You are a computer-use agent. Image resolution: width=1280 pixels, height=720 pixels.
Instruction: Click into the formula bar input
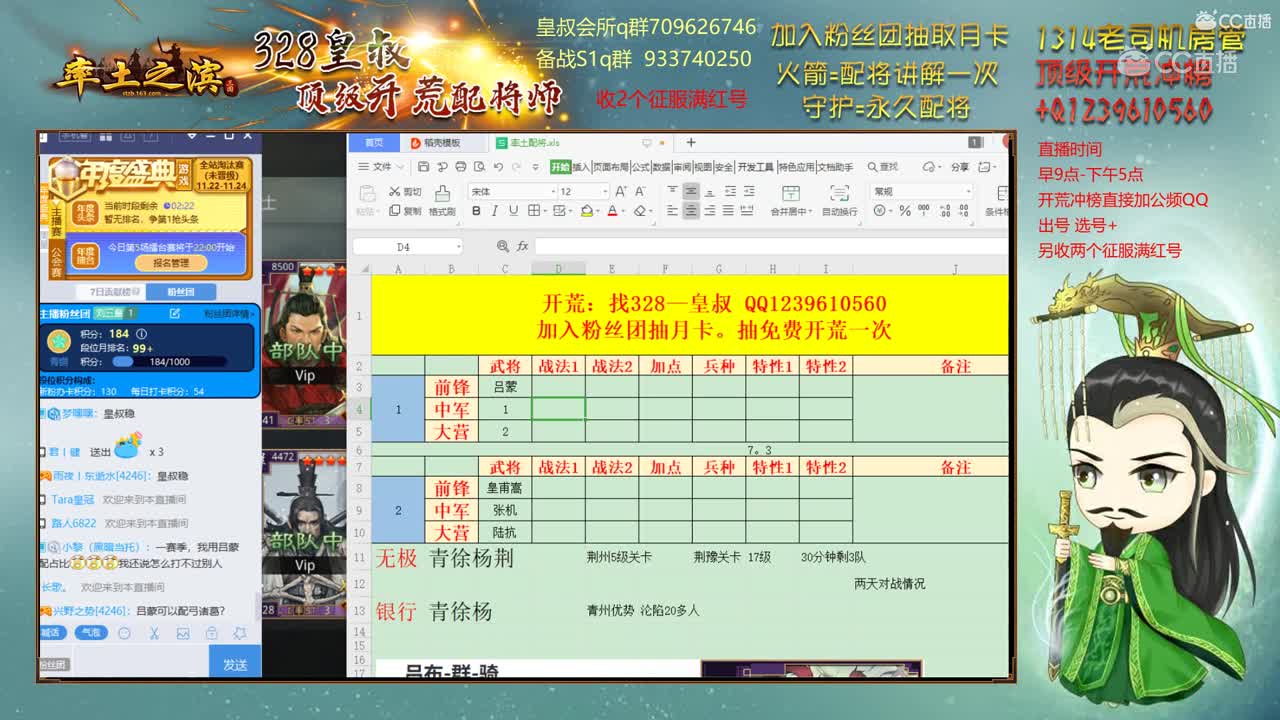pos(770,246)
